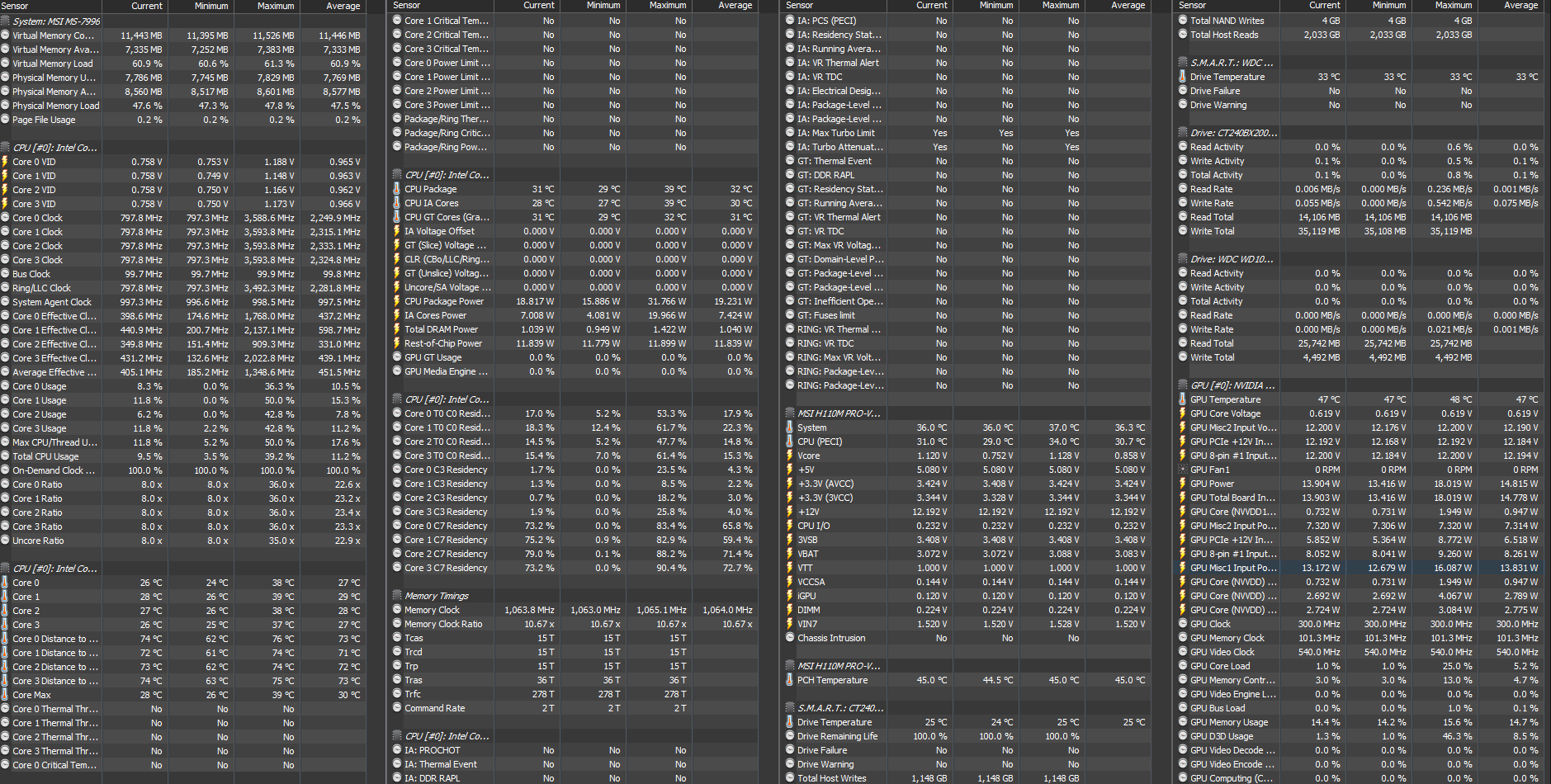Click the icon beside Command Rate

click(397, 708)
